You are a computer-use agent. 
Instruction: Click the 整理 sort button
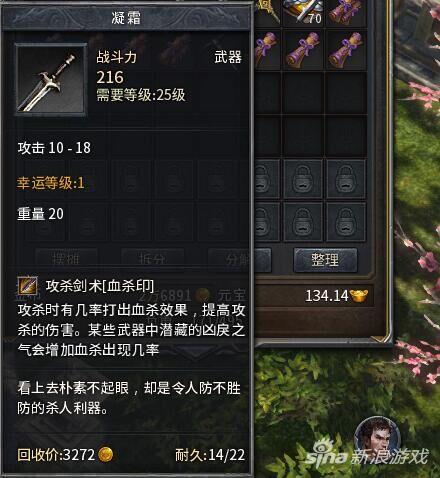(x=325, y=260)
